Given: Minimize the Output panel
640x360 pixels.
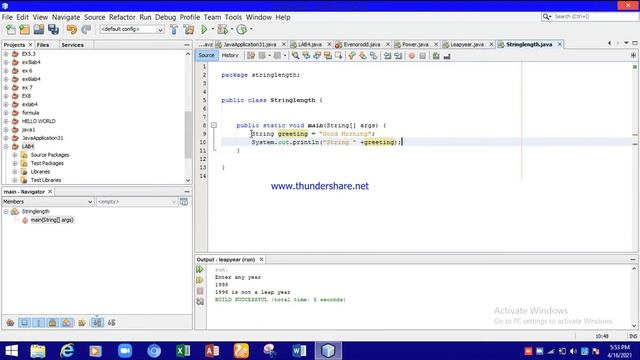Looking at the screenshot, I should coord(633,260).
